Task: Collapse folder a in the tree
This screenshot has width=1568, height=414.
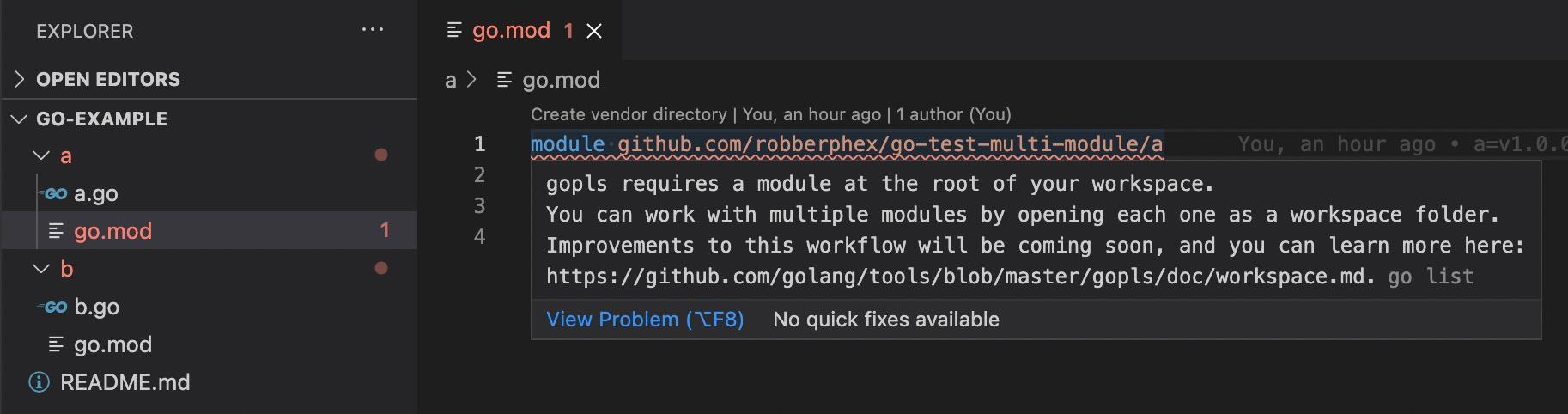Action: (40, 155)
